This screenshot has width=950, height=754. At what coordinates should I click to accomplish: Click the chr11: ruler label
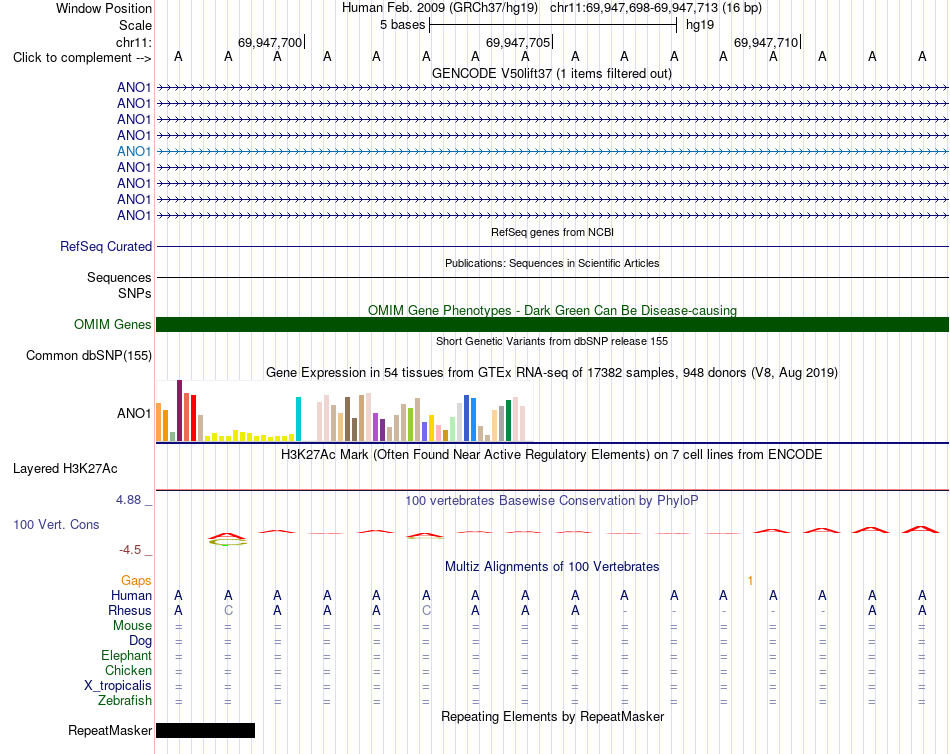point(133,42)
